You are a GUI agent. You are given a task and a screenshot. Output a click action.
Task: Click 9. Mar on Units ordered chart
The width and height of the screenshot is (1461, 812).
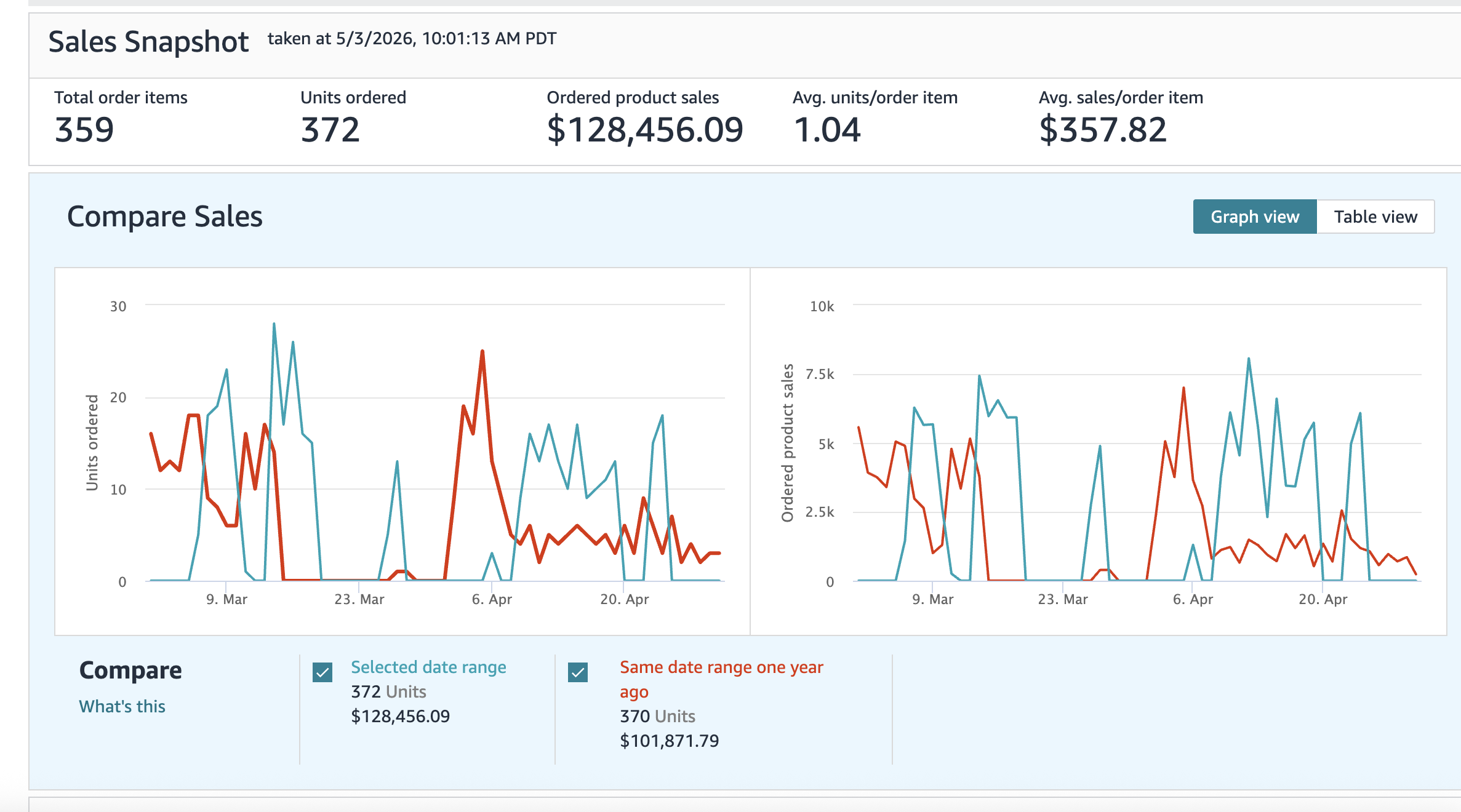coord(226,599)
